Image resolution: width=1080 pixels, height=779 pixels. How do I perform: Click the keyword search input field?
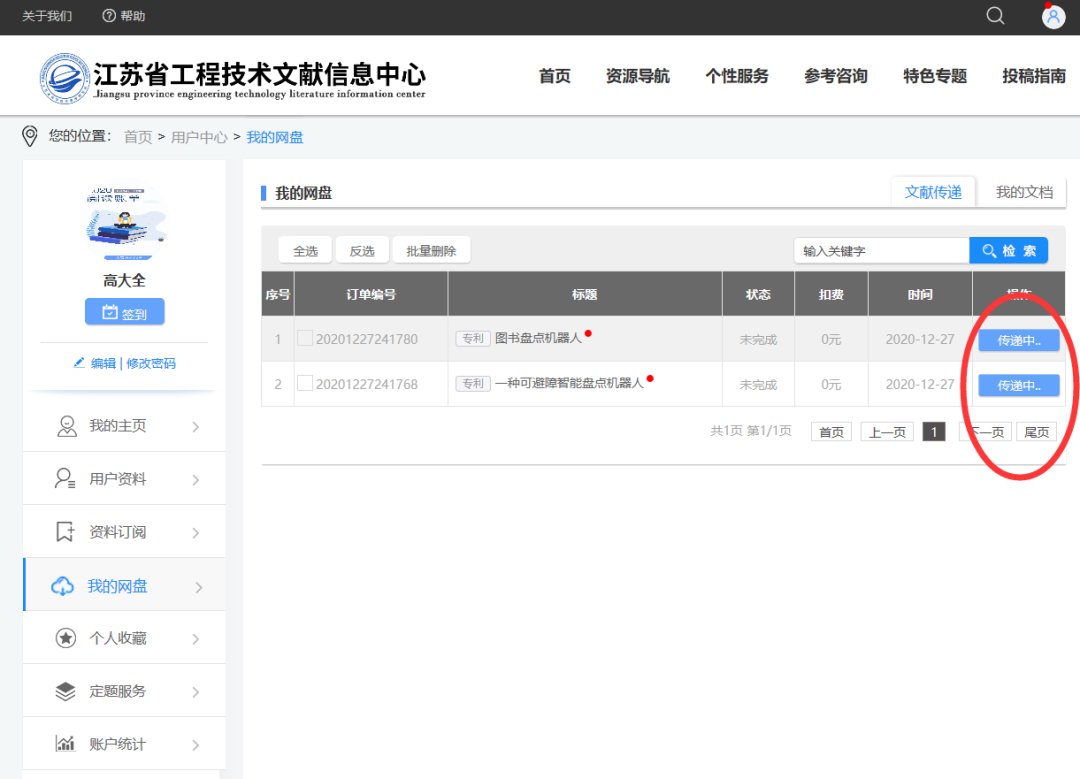[880, 249]
